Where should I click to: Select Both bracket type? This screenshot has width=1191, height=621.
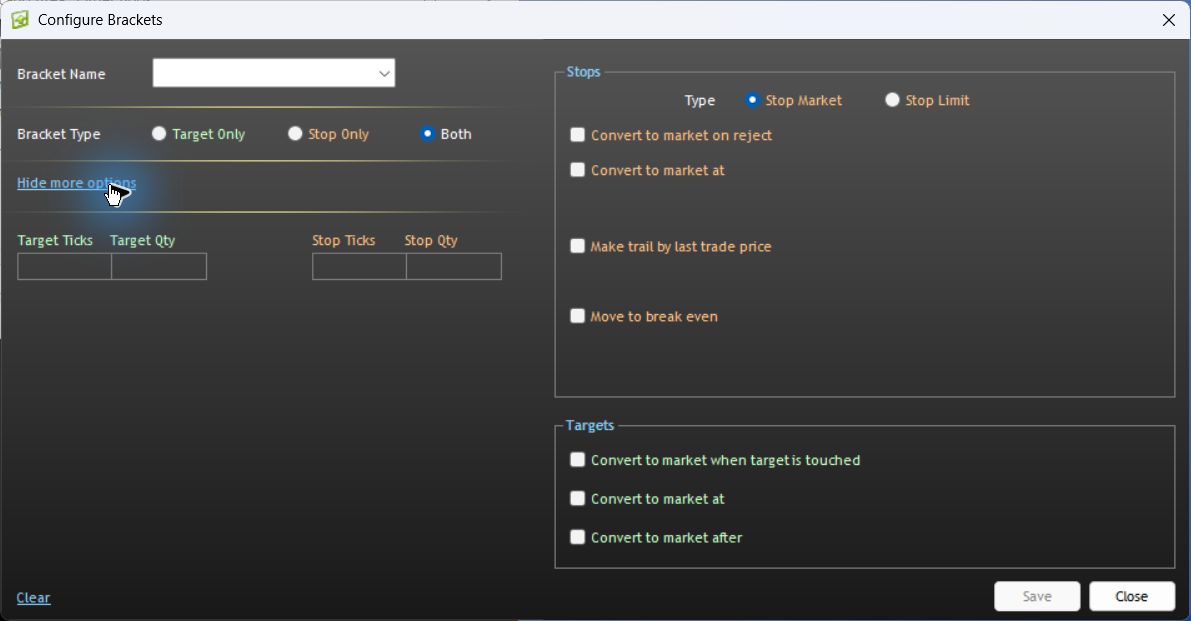point(428,134)
